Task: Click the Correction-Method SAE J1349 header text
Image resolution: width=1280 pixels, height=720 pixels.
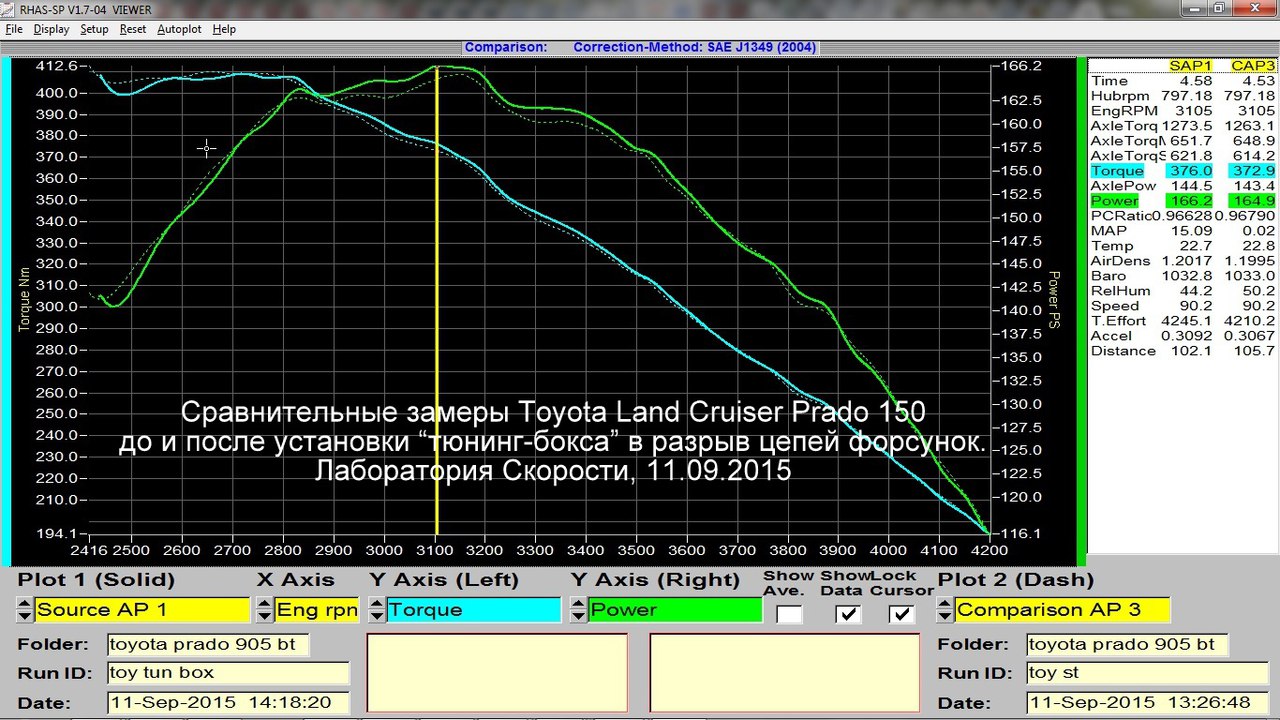Action: 695,47
